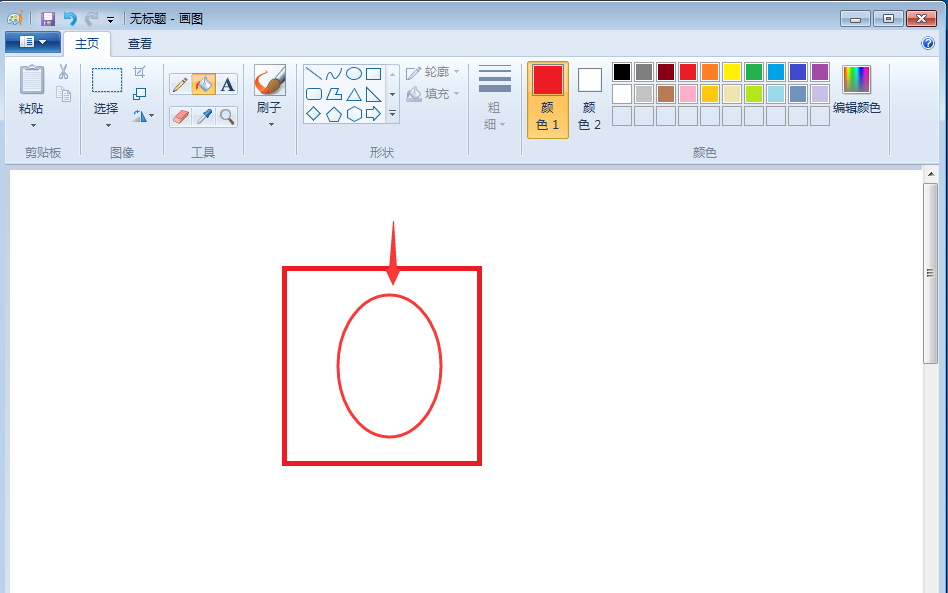
Task: Click the Undo arrow in title bar
Action: click(x=70, y=19)
